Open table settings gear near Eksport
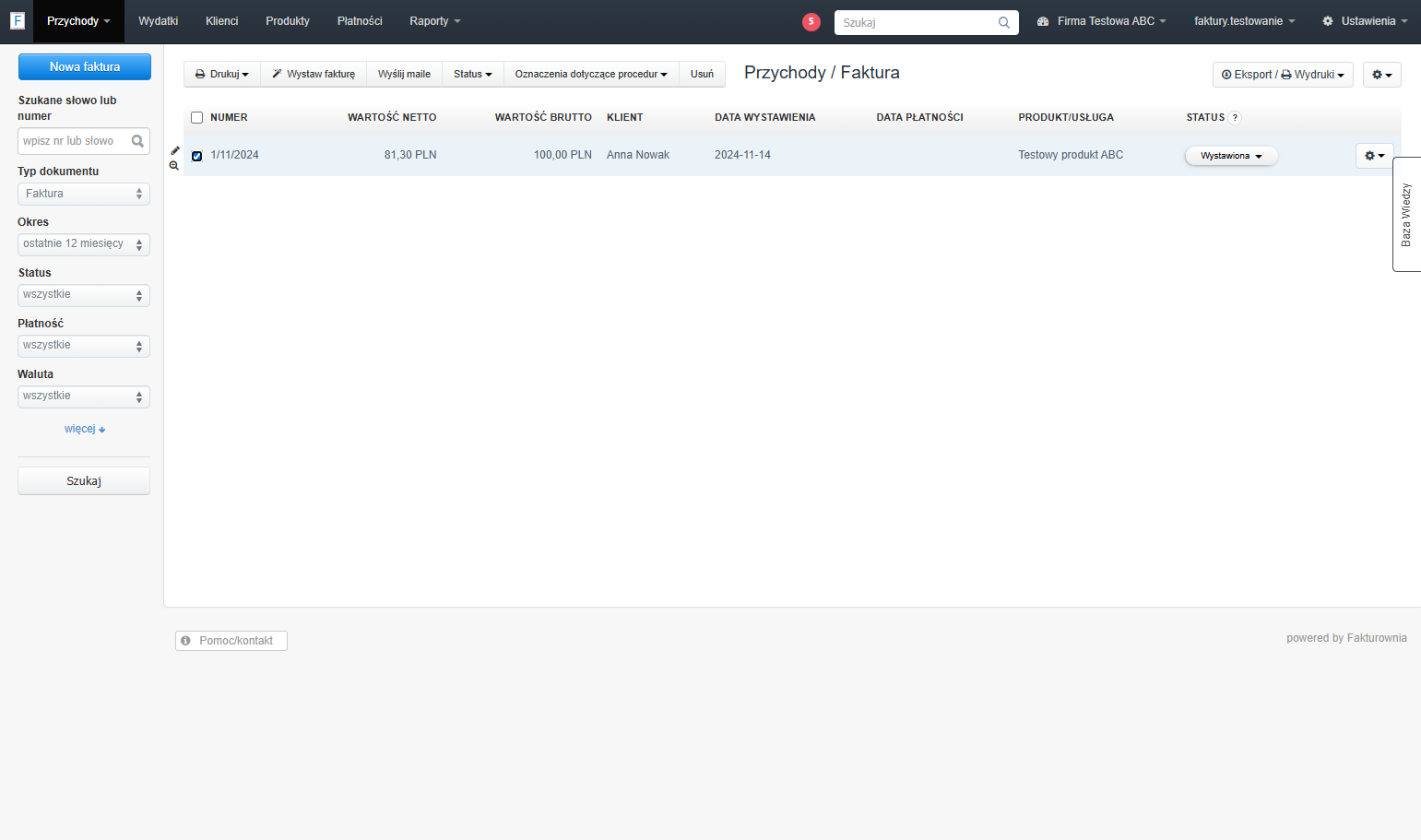Image resolution: width=1421 pixels, height=840 pixels. (x=1381, y=75)
